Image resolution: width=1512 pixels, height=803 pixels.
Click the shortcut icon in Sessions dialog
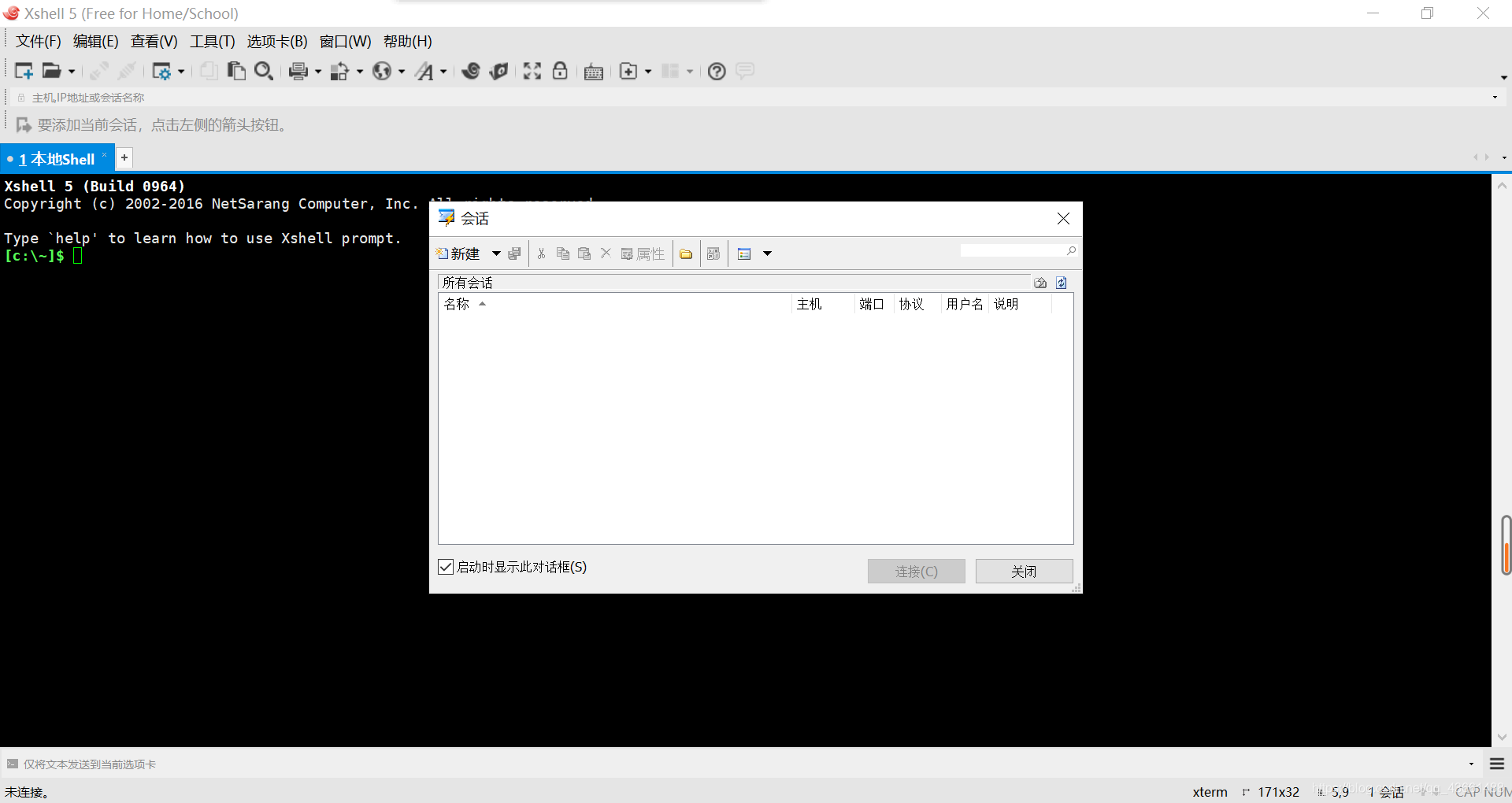coord(713,253)
